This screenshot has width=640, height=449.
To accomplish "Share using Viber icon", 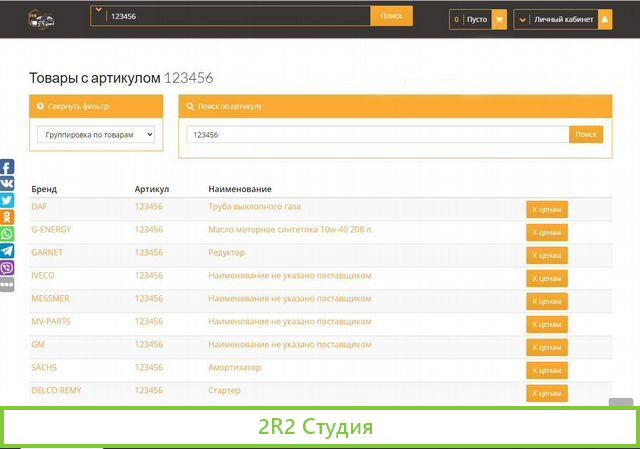I will pos(7,268).
